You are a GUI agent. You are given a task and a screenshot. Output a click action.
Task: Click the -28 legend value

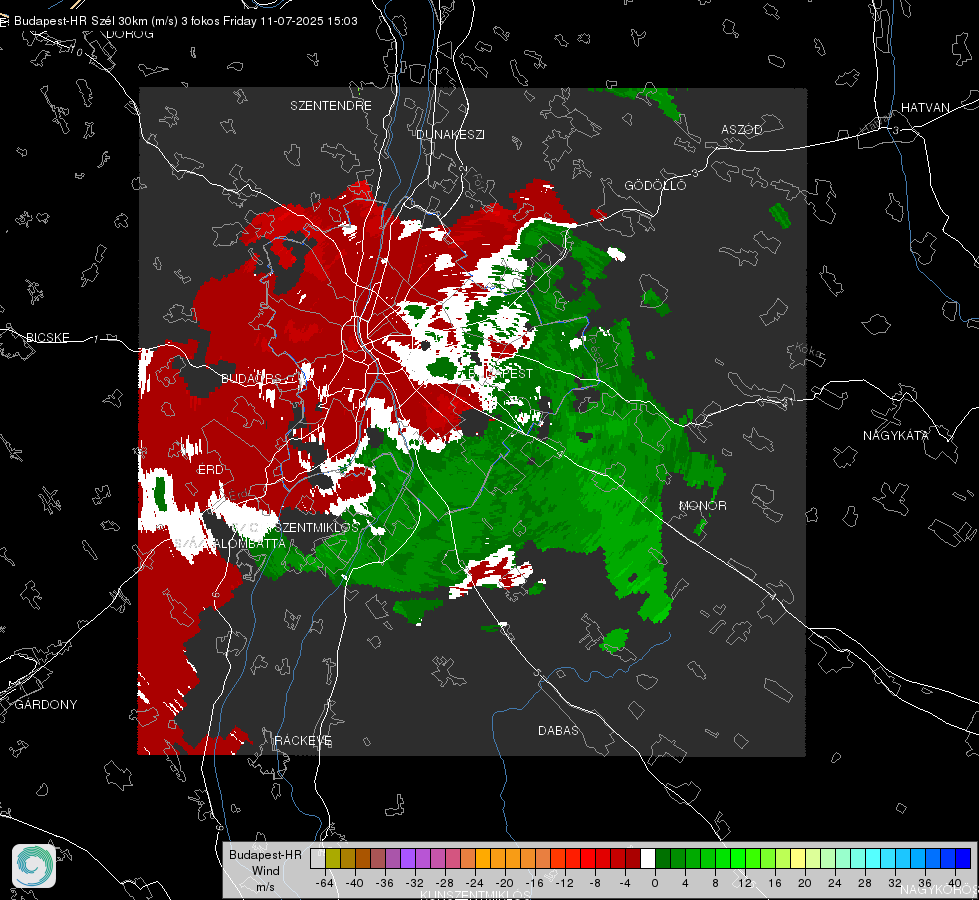tap(445, 883)
